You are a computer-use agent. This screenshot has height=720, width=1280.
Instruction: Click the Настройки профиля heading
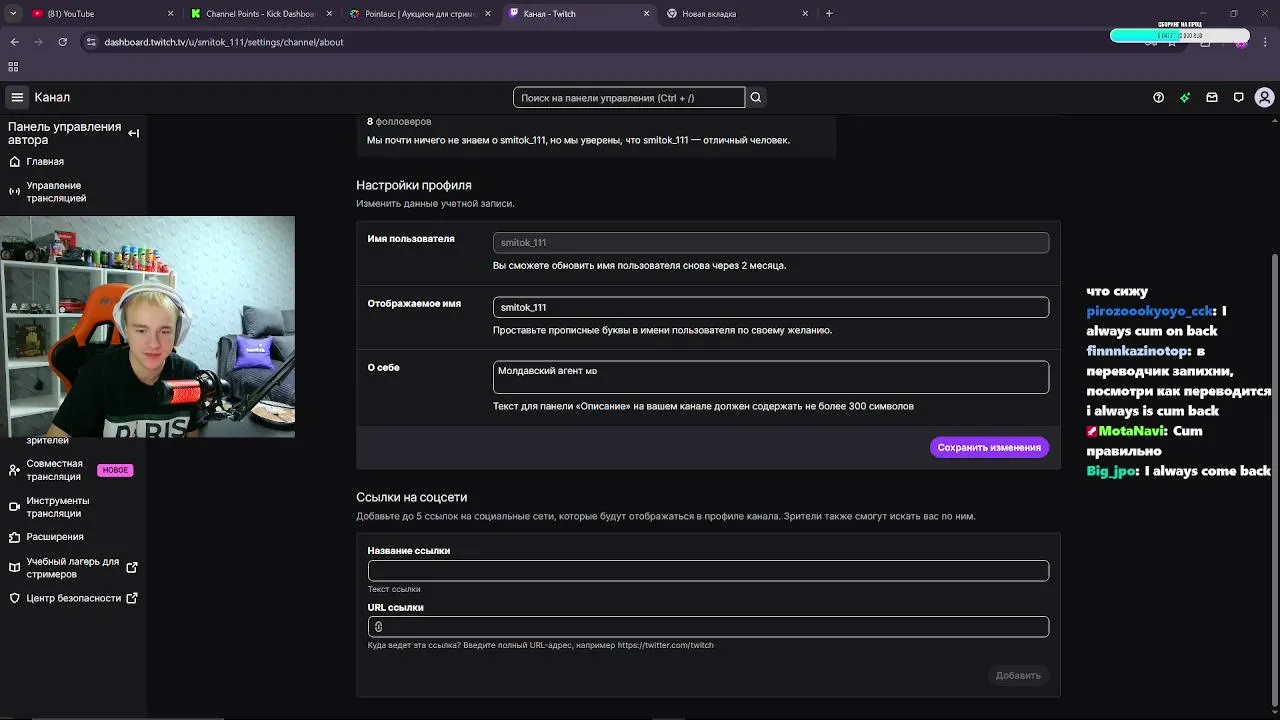pos(413,185)
